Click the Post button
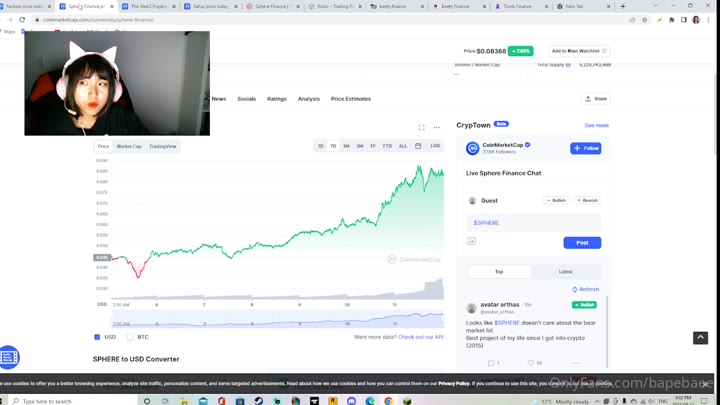720x405 pixels. (x=582, y=242)
